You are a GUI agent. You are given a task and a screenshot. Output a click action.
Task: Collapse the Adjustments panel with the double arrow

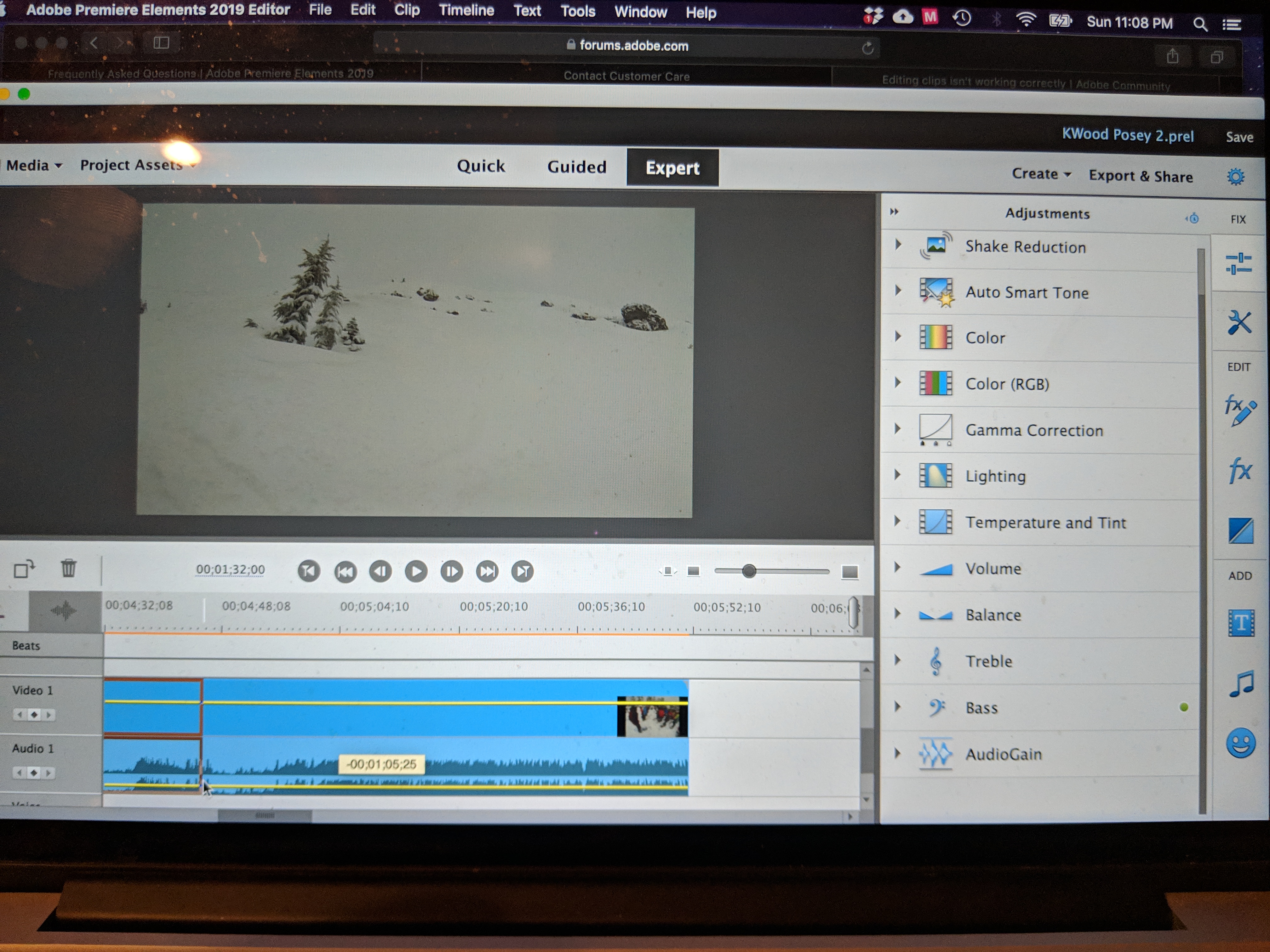point(894,212)
